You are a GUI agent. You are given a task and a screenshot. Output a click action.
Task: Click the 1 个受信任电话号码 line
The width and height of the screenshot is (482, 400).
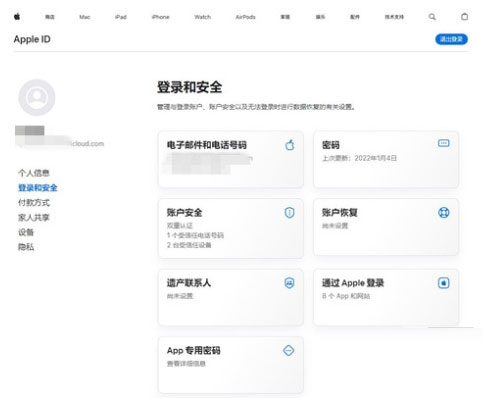pos(195,235)
